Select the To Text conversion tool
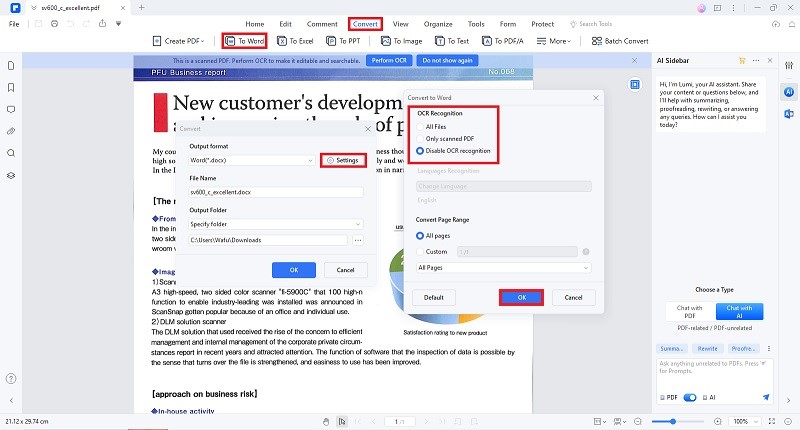Viewport: 800px width, 430px height. point(452,41)
